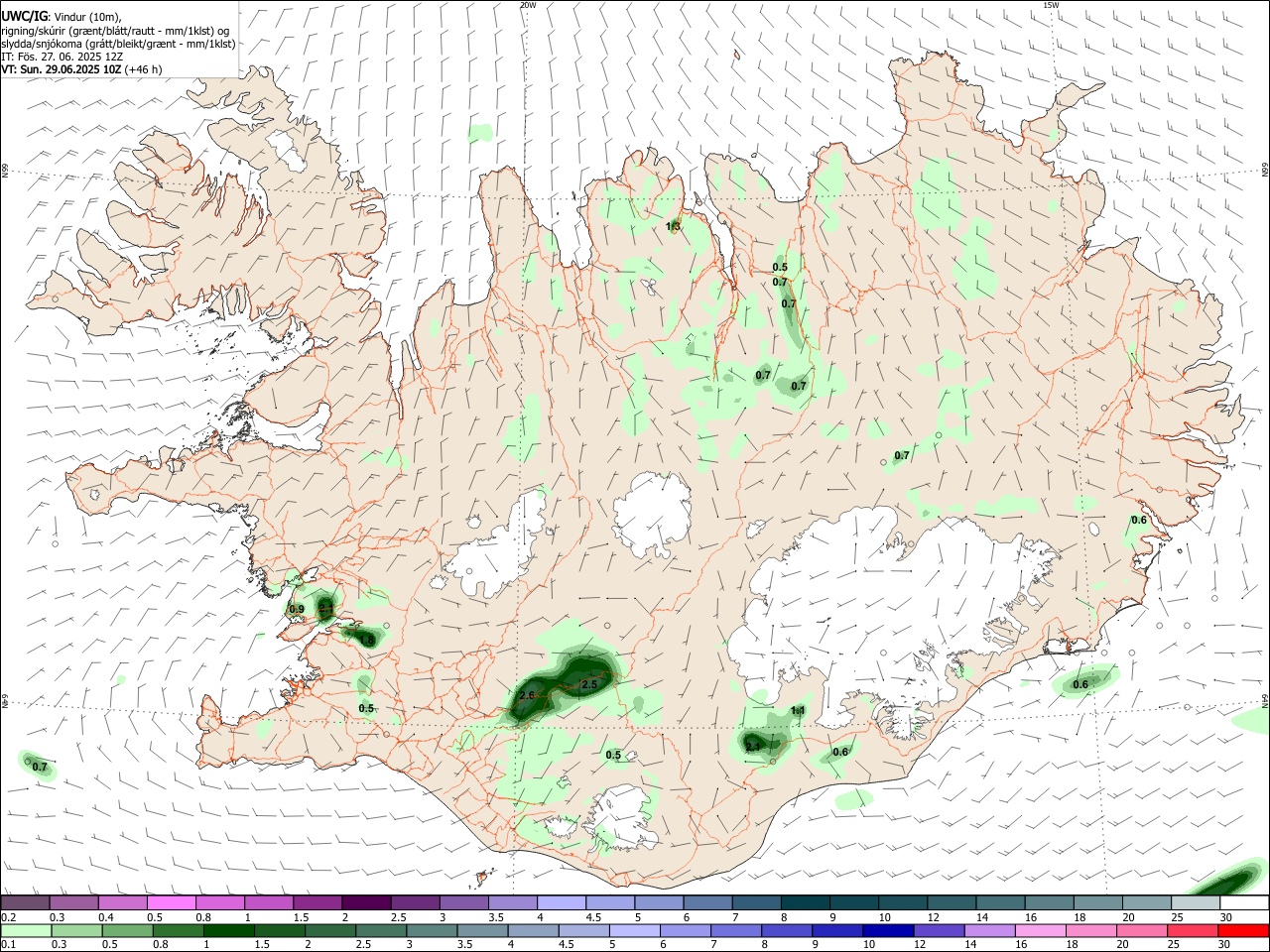Select the darkest purple 2–2.5 swatch, top legend row
This screenshot has width=1270, height=952.
pos(365,902)
